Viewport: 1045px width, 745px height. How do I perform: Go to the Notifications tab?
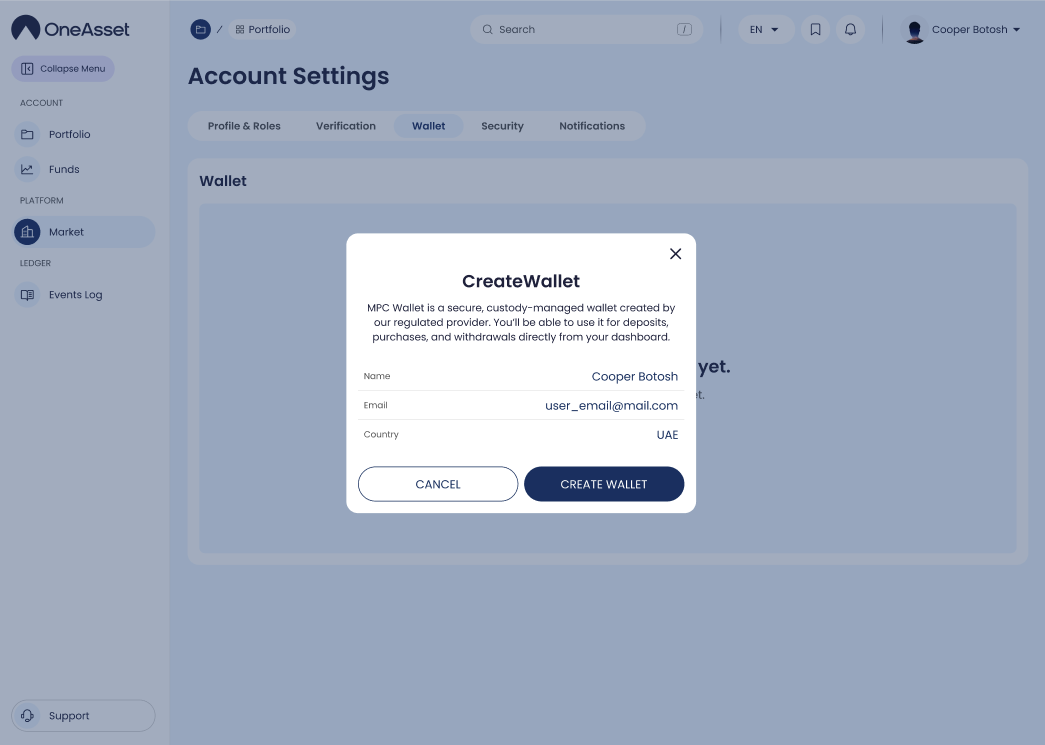592,126
